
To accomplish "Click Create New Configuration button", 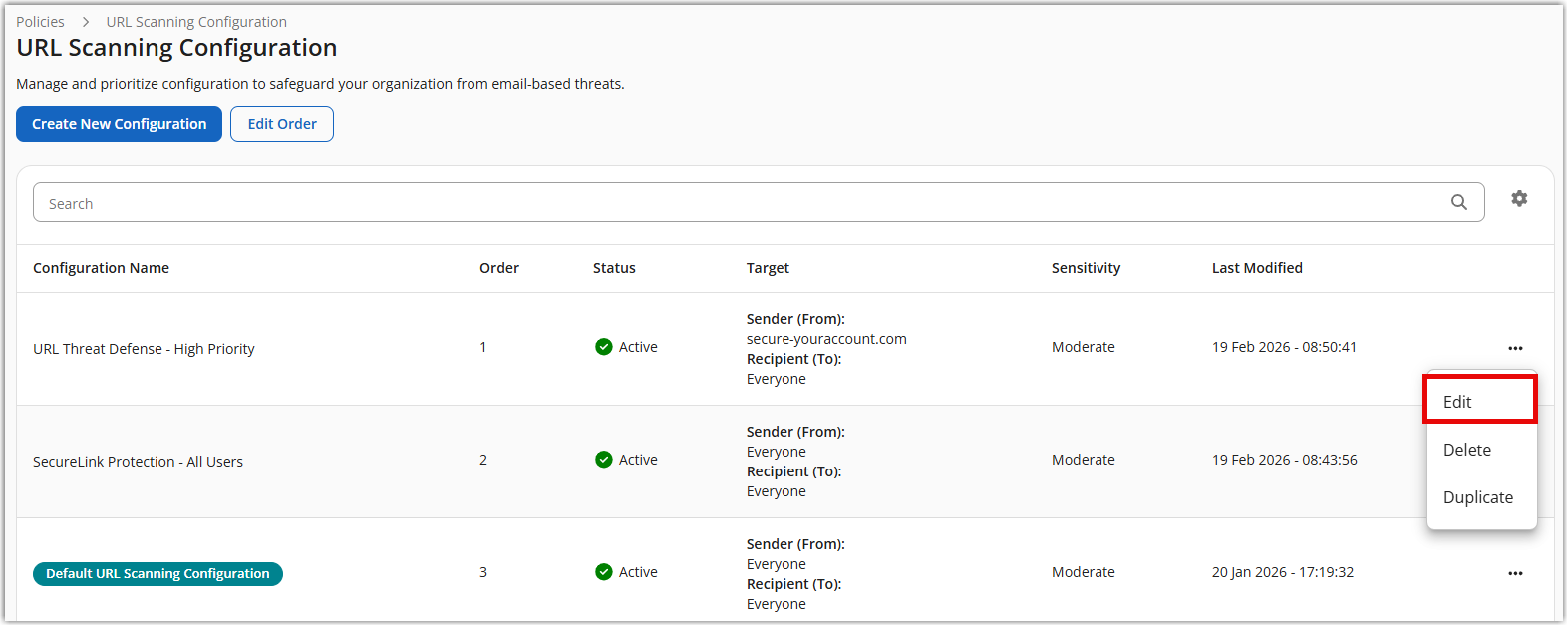I will click(119, 124).
